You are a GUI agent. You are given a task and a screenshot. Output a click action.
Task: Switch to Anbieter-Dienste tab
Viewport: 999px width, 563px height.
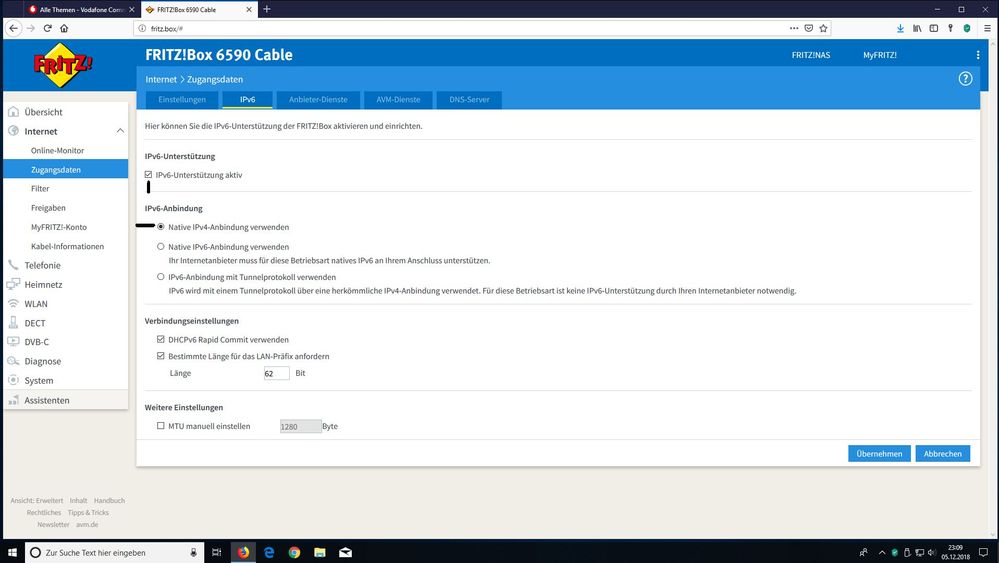coord(318,99)
